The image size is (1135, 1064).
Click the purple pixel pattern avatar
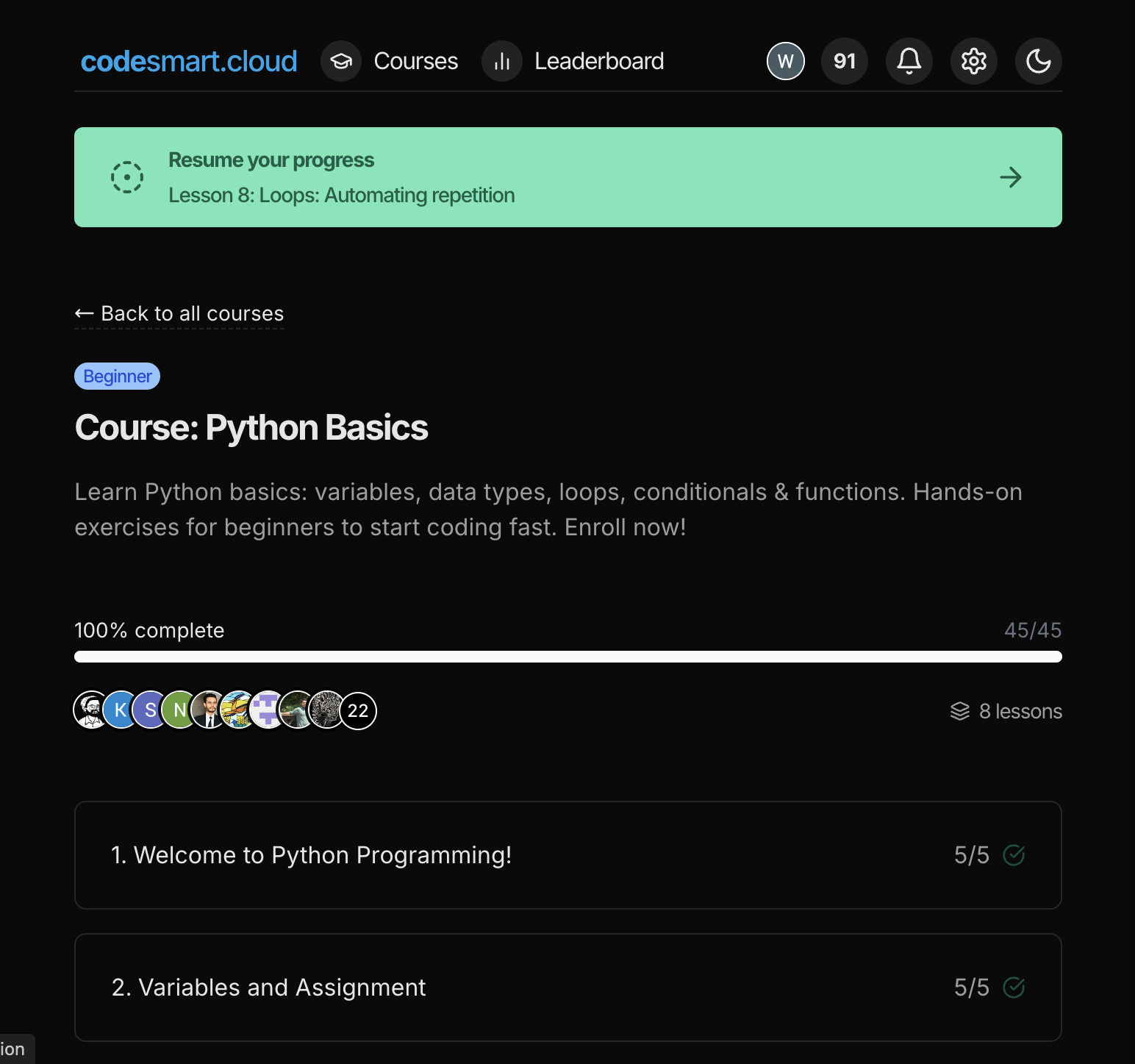(x=268, y=710)
